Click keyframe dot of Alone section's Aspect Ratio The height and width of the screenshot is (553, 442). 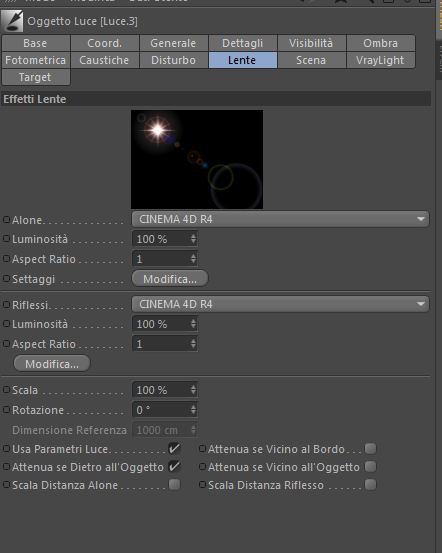(6, 259)
